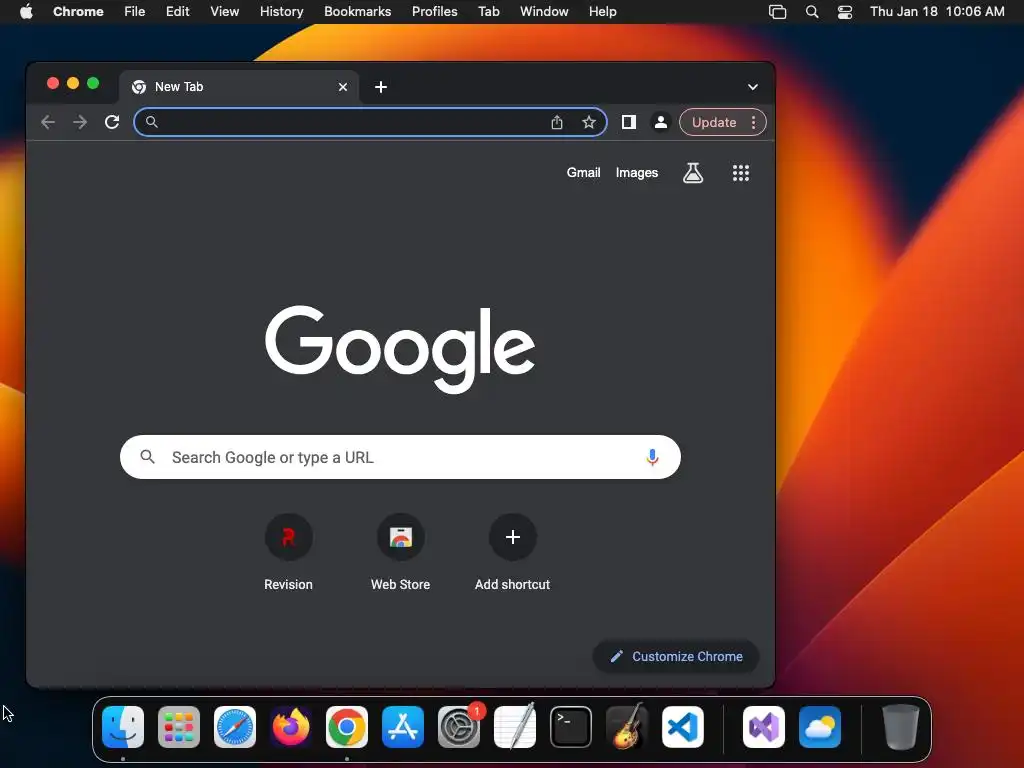The image size is (1024, 768).
Task: Reload the page with the refresh icon
Action: pos(112,122)
